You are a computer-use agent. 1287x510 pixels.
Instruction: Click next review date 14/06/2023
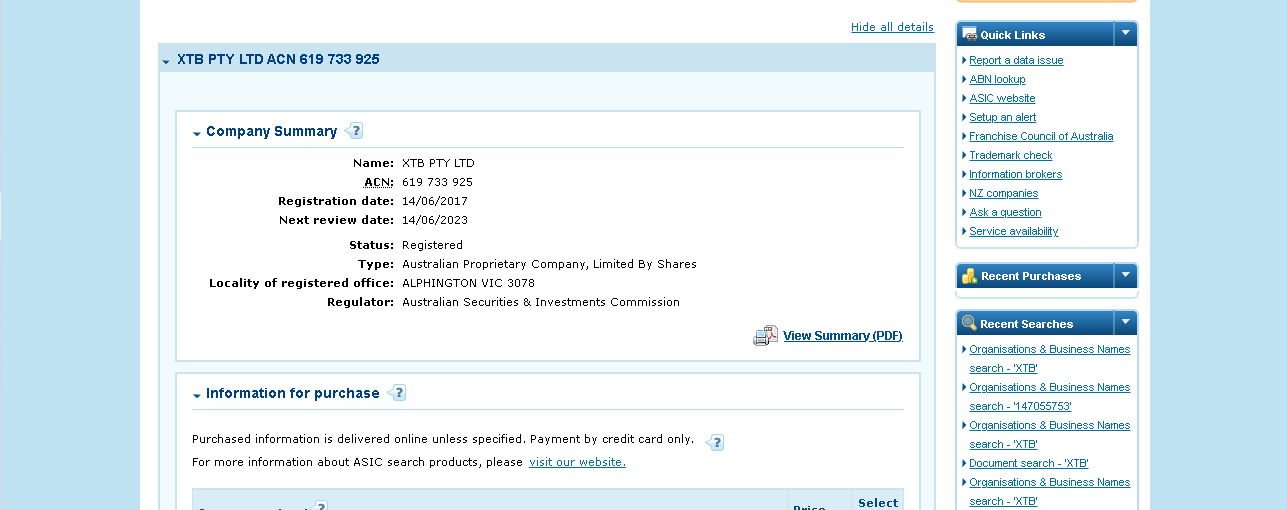point(435,220)
